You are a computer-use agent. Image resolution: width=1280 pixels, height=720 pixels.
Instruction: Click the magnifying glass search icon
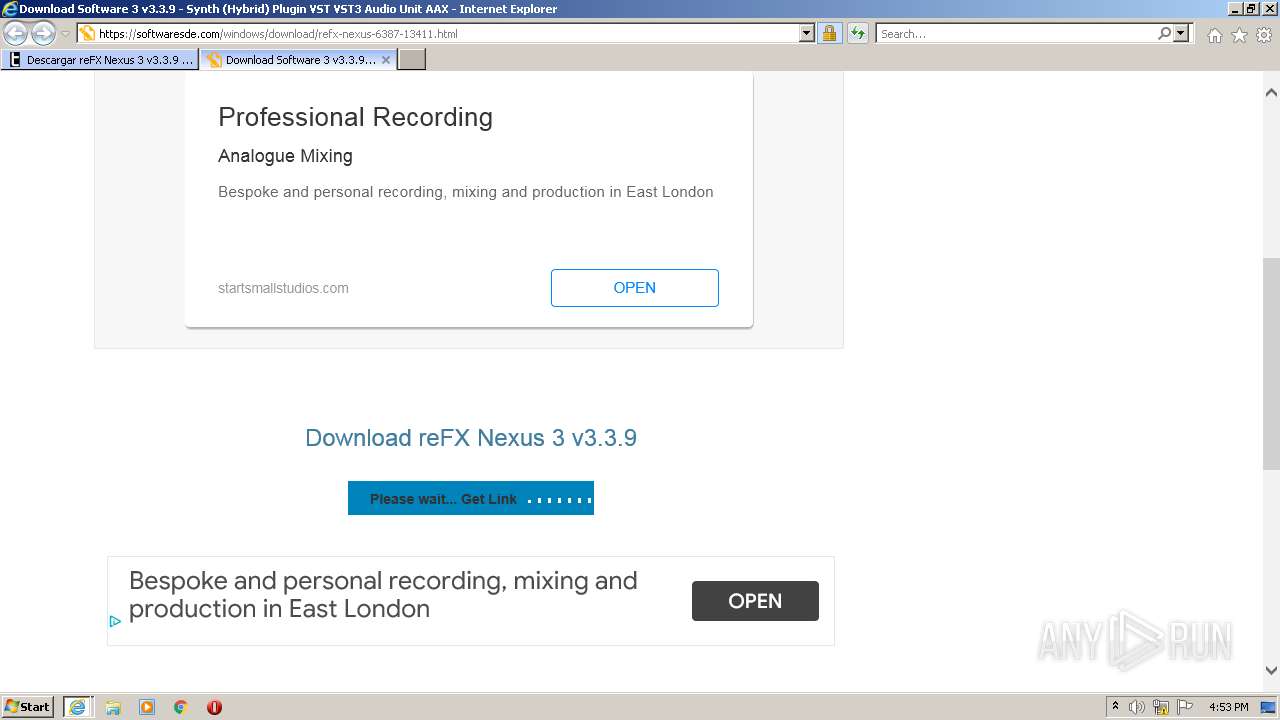[1164, 34]
